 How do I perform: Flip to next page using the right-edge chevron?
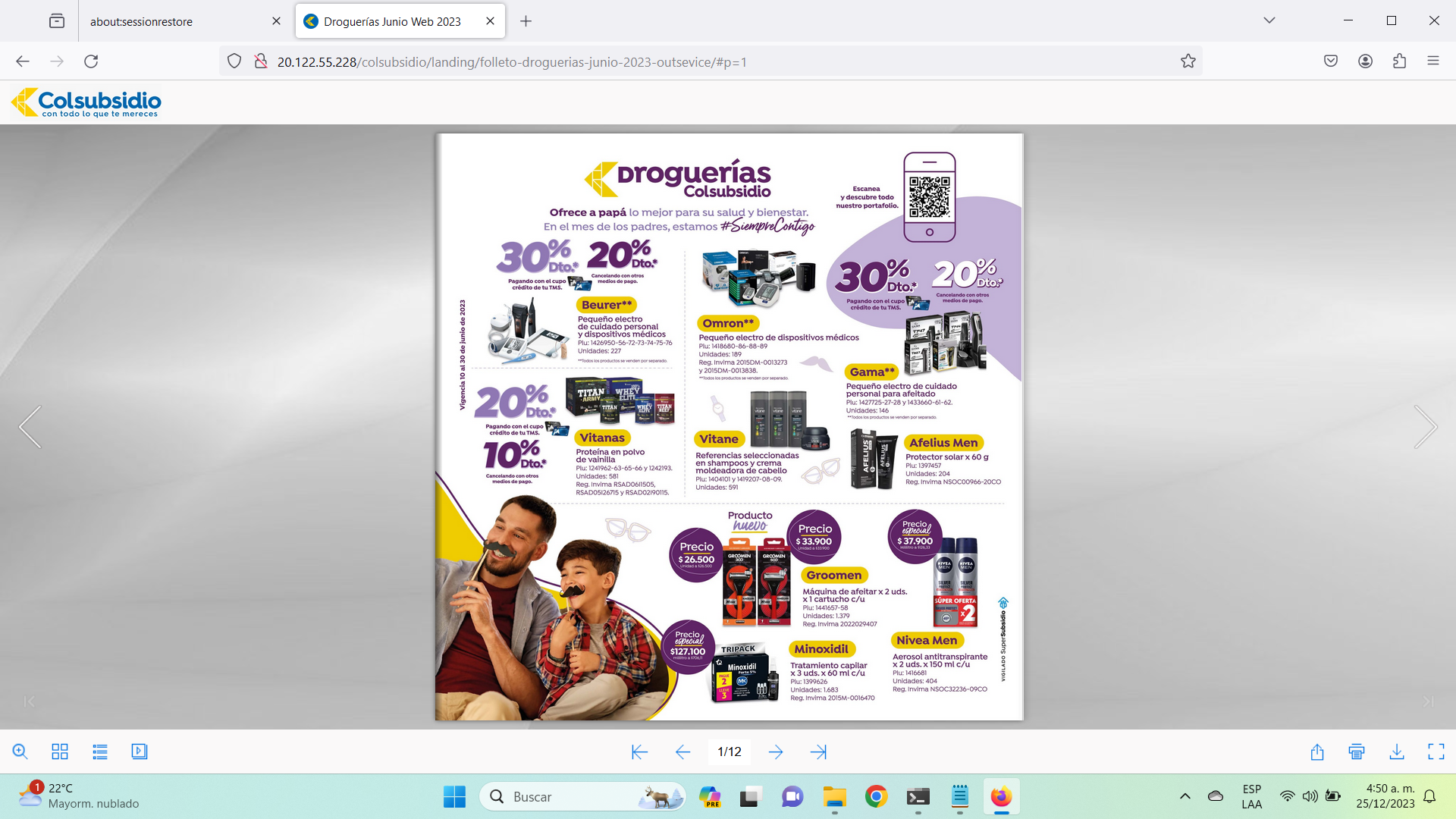1426,427
